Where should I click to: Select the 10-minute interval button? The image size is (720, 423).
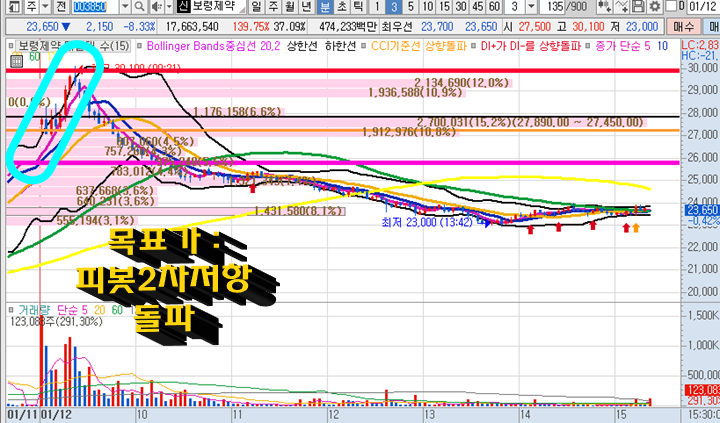point(428,6)
